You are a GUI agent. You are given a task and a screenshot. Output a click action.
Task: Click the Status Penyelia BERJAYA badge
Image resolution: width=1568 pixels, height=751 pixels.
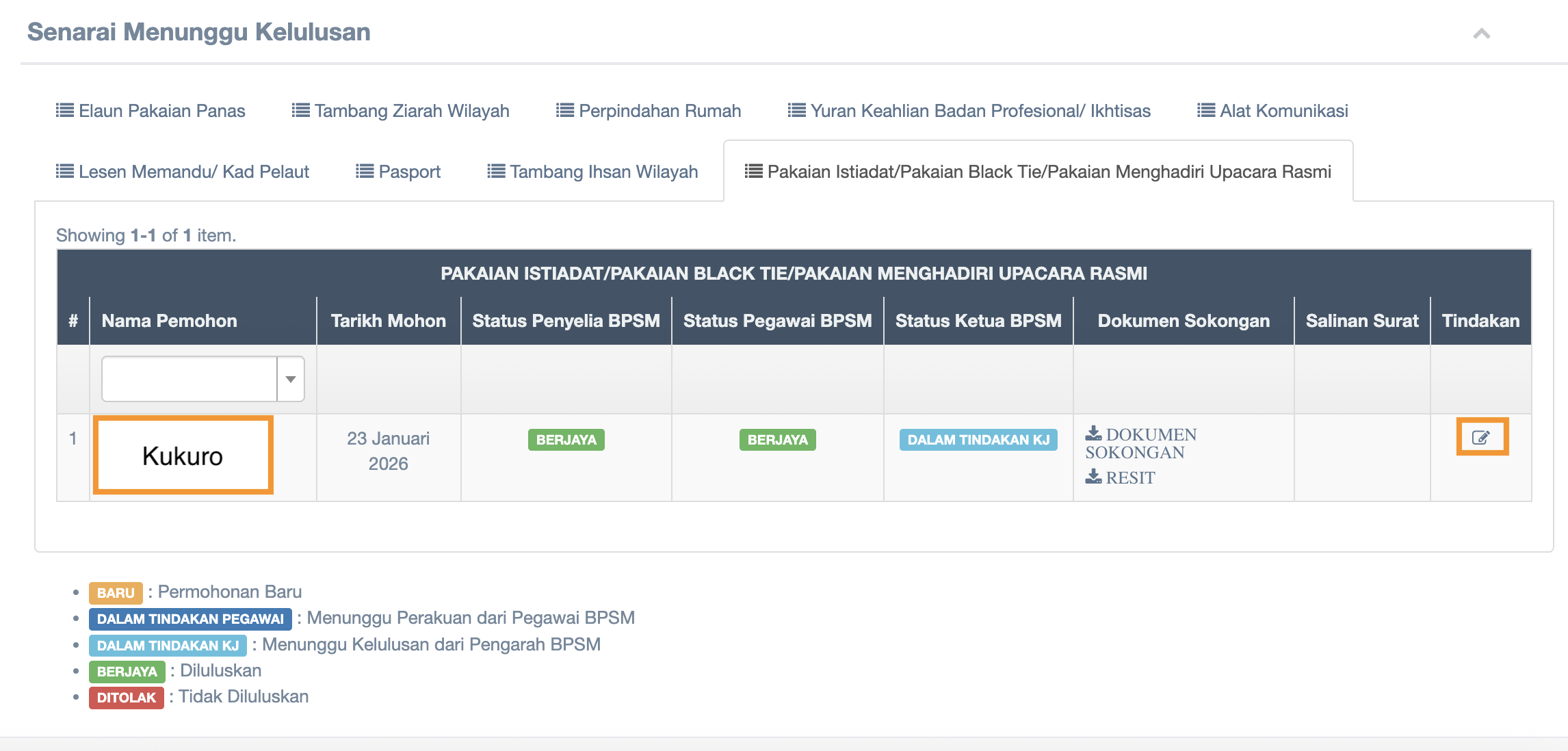point(566,440)
